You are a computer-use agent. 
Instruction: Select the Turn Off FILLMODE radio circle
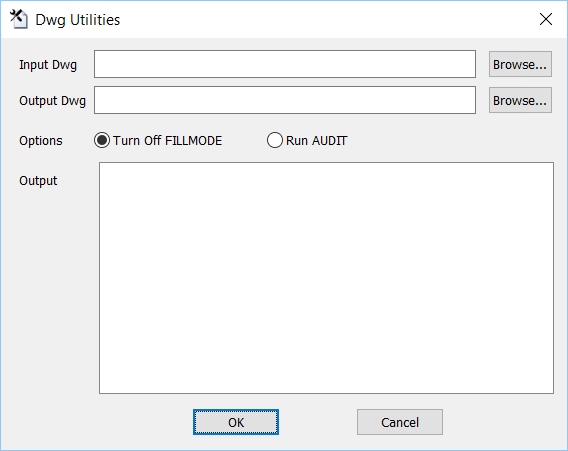[x=102, y=141]
